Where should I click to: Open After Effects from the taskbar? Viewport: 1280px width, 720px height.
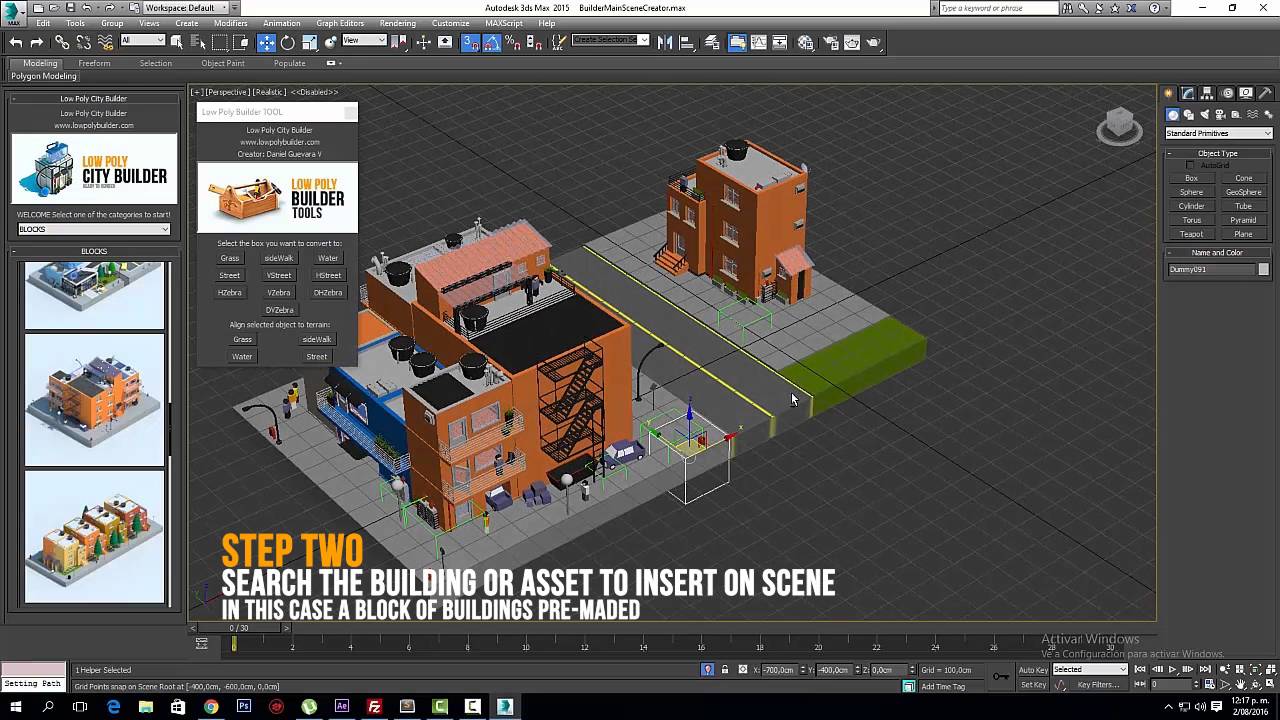click(342, 706)
